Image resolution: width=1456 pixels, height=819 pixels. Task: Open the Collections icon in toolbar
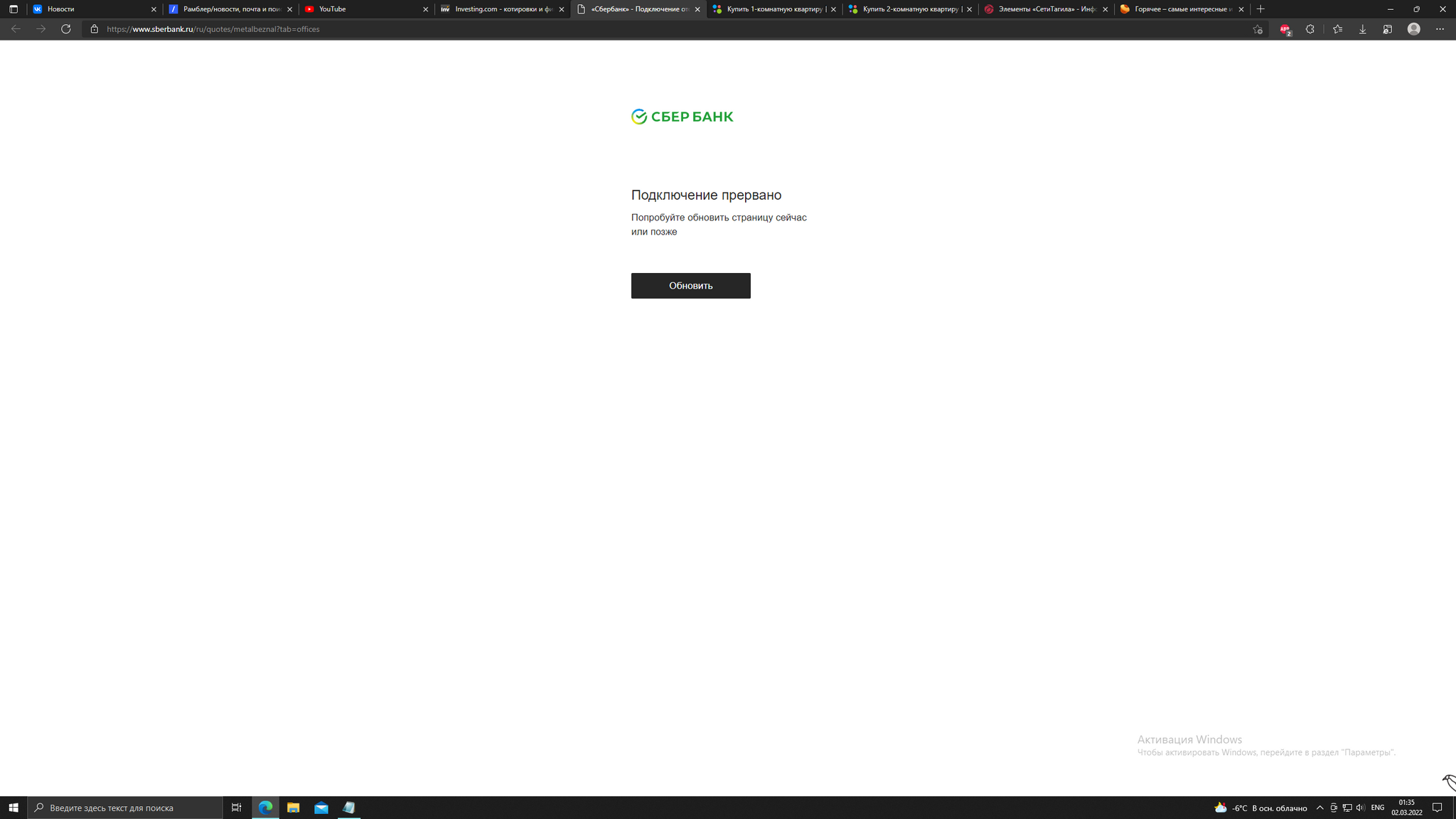coord(1387,29)
